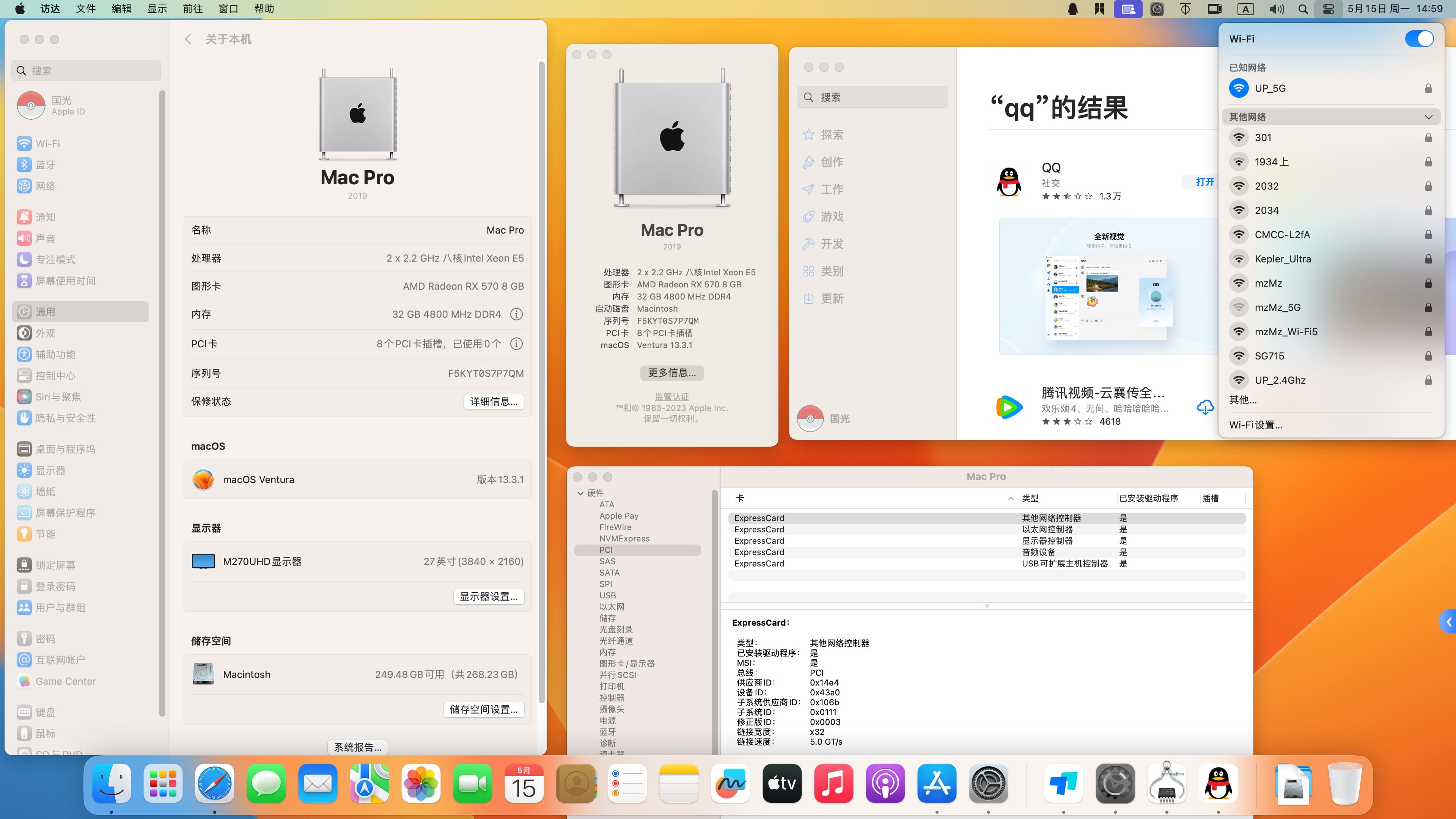Click the More Info button
Viewport: 1456px width, 819px height.
671,373
